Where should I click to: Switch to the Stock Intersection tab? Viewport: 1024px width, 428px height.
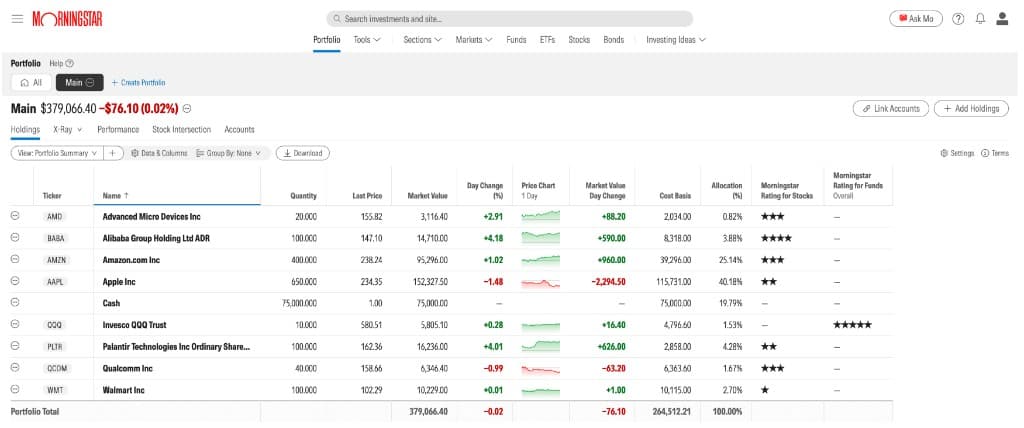(x=182, y=129)
